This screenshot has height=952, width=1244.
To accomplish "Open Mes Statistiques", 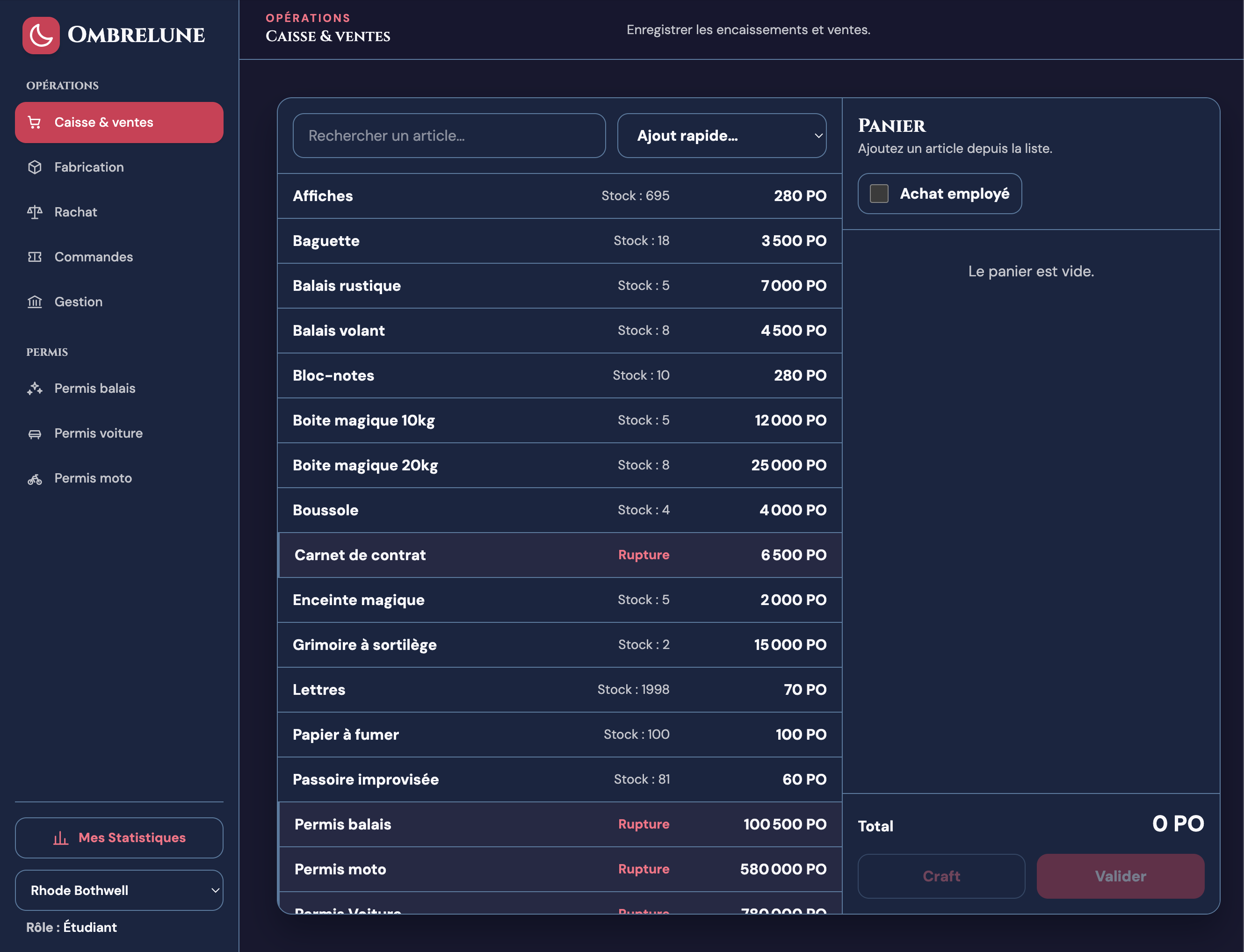I will pyautogui.click(x=119, y=837).
